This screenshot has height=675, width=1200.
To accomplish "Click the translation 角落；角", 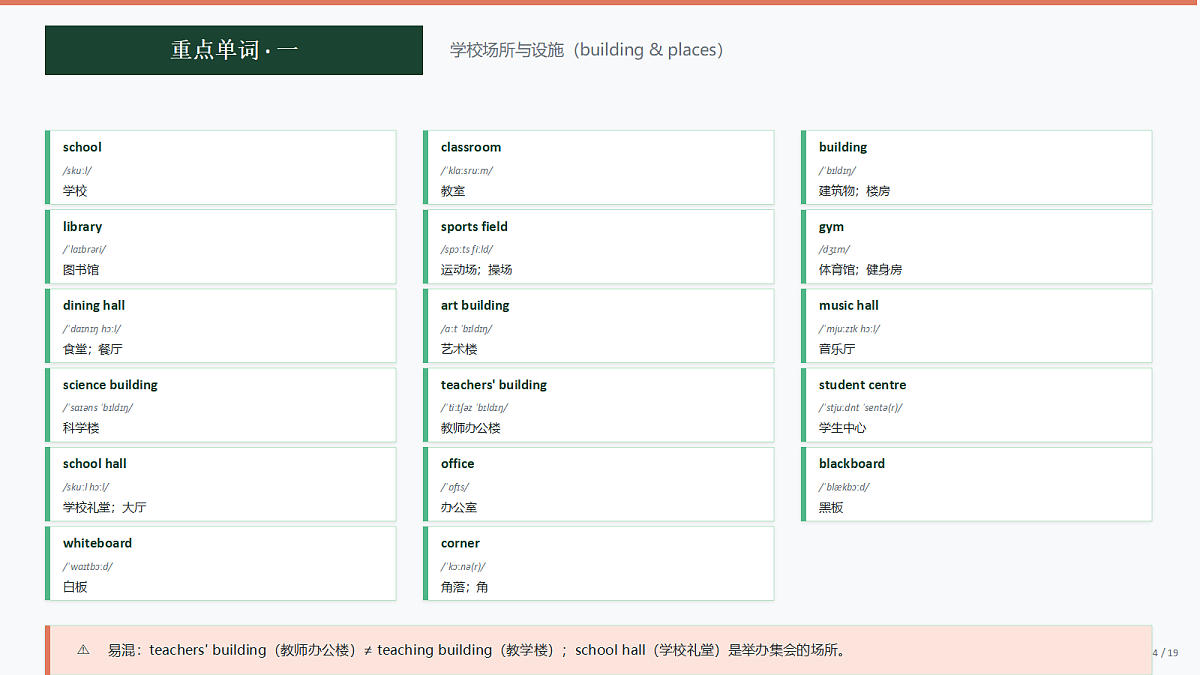I will tap(465, 587).
